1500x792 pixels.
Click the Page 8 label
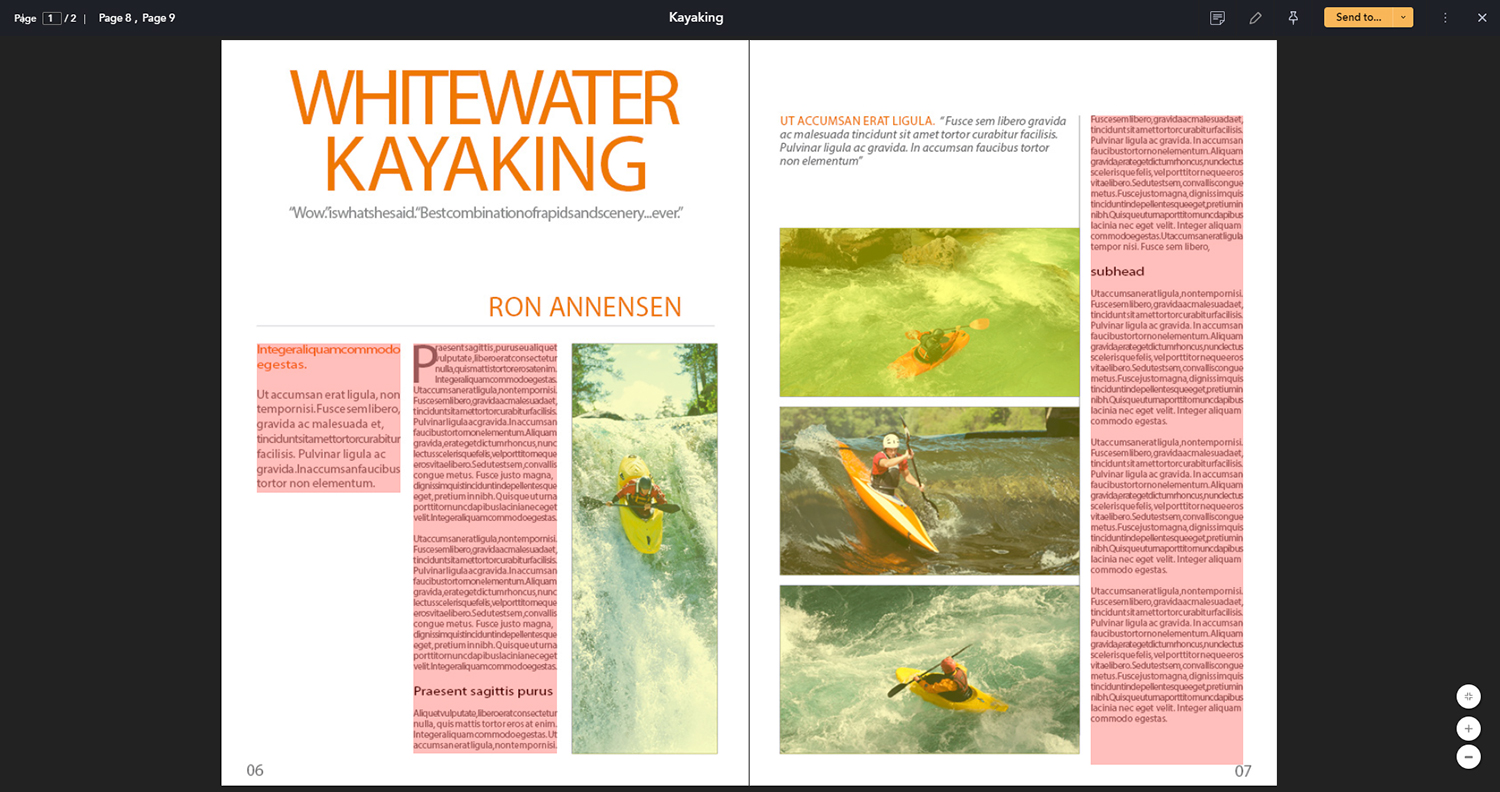[115, 18]
